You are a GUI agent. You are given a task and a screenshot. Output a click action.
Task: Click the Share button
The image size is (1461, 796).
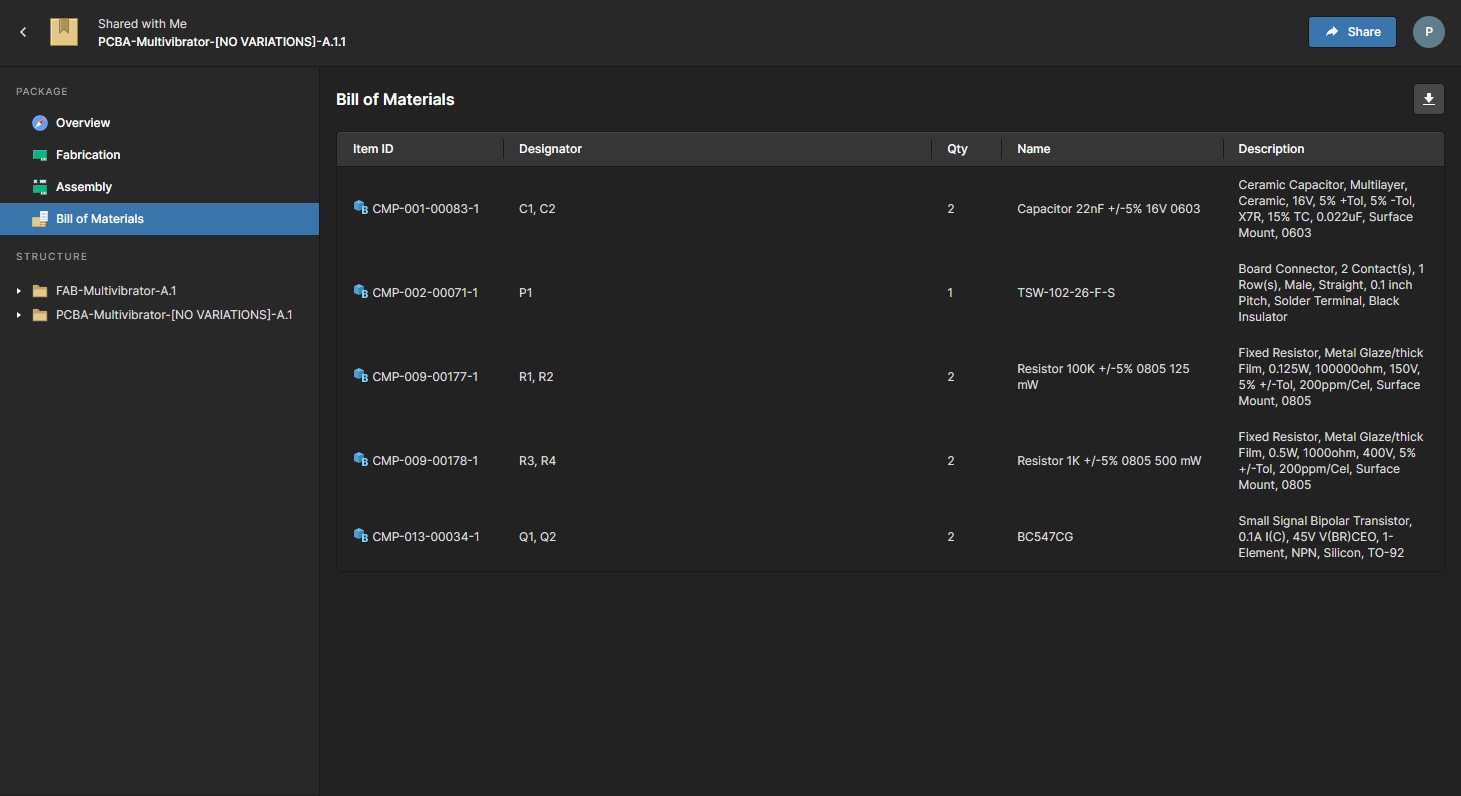1352,32
